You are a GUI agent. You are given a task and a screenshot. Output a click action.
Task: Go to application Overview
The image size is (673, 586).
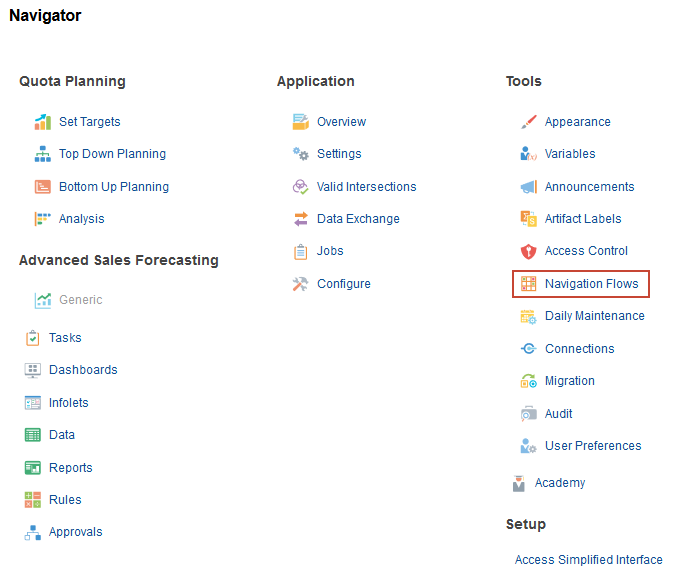coord(341,122)
